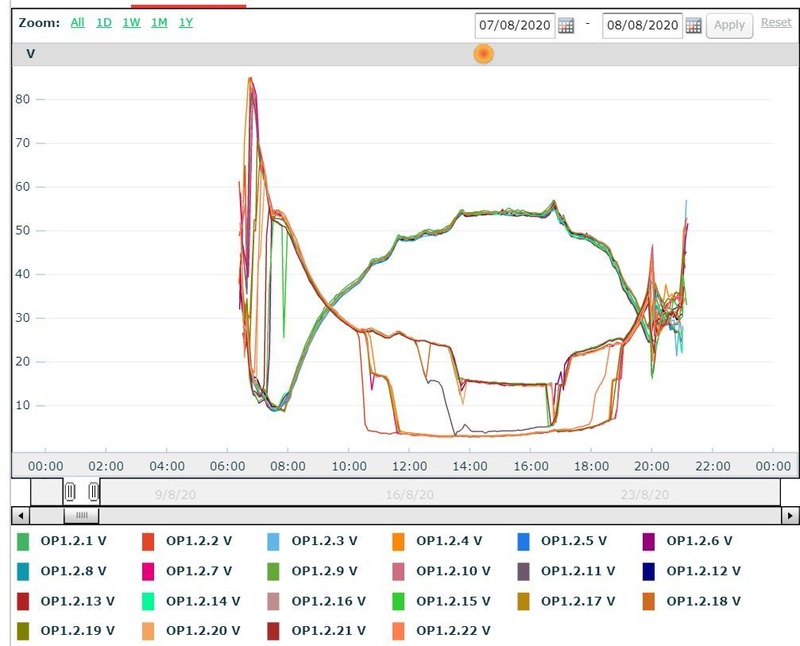Screen dimensions: 800x646
Task: Reset the date range
Action: click(x=776, y=22)
